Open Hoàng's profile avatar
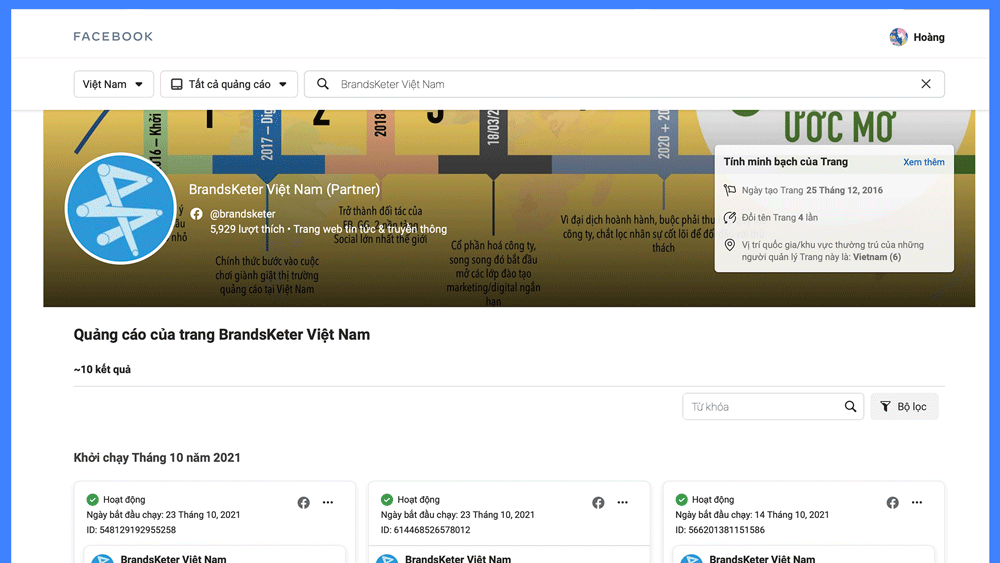1000x563 pixels. (898, 37)
